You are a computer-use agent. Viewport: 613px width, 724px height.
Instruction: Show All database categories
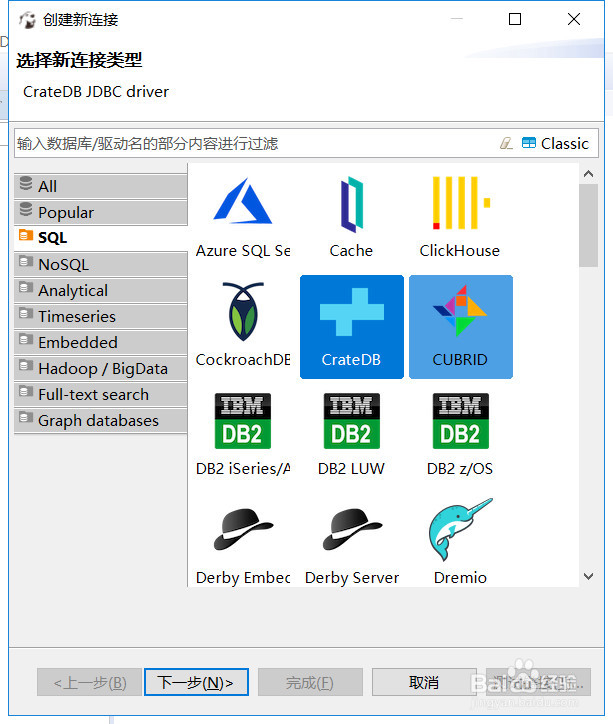(101, 186)
